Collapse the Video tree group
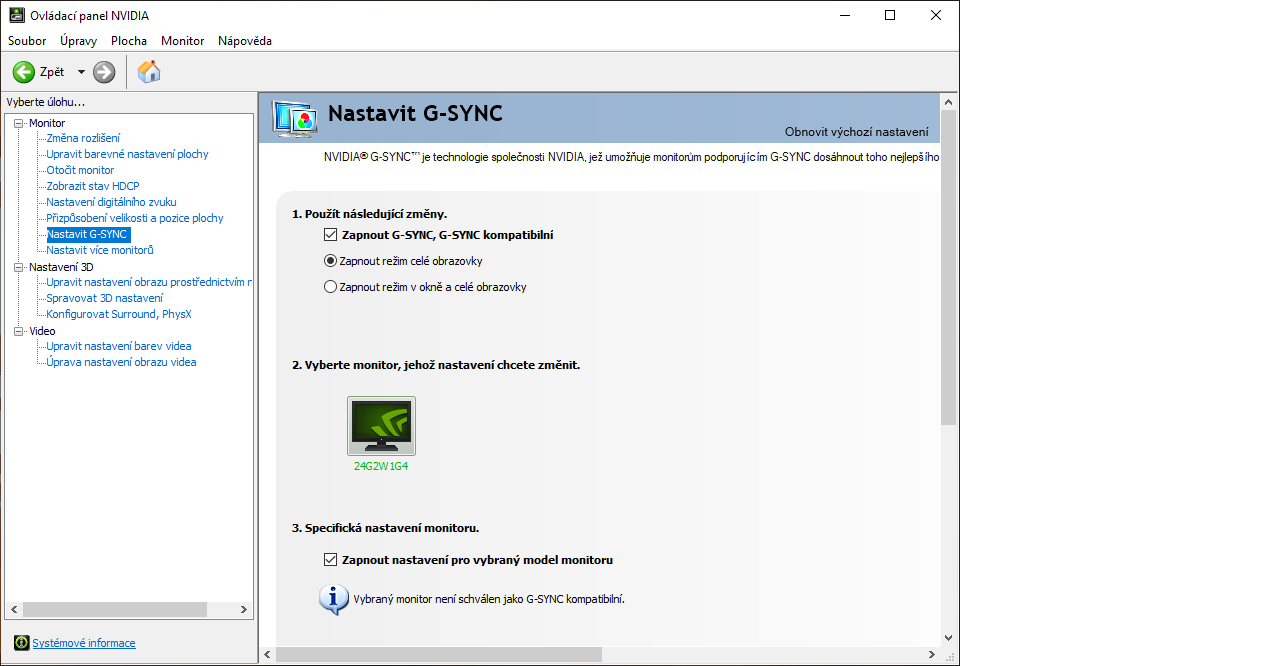Screen dimensions: 1282x666 (x=18, y=331)
